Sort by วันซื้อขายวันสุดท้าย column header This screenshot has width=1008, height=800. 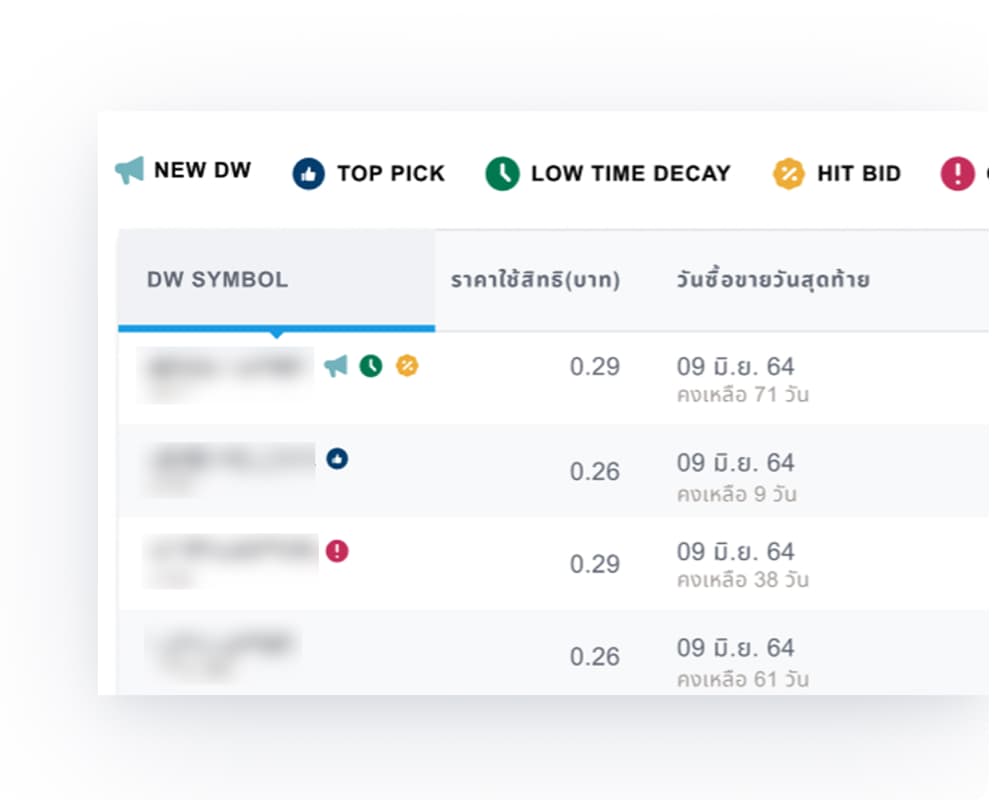(x=772, y=280)
